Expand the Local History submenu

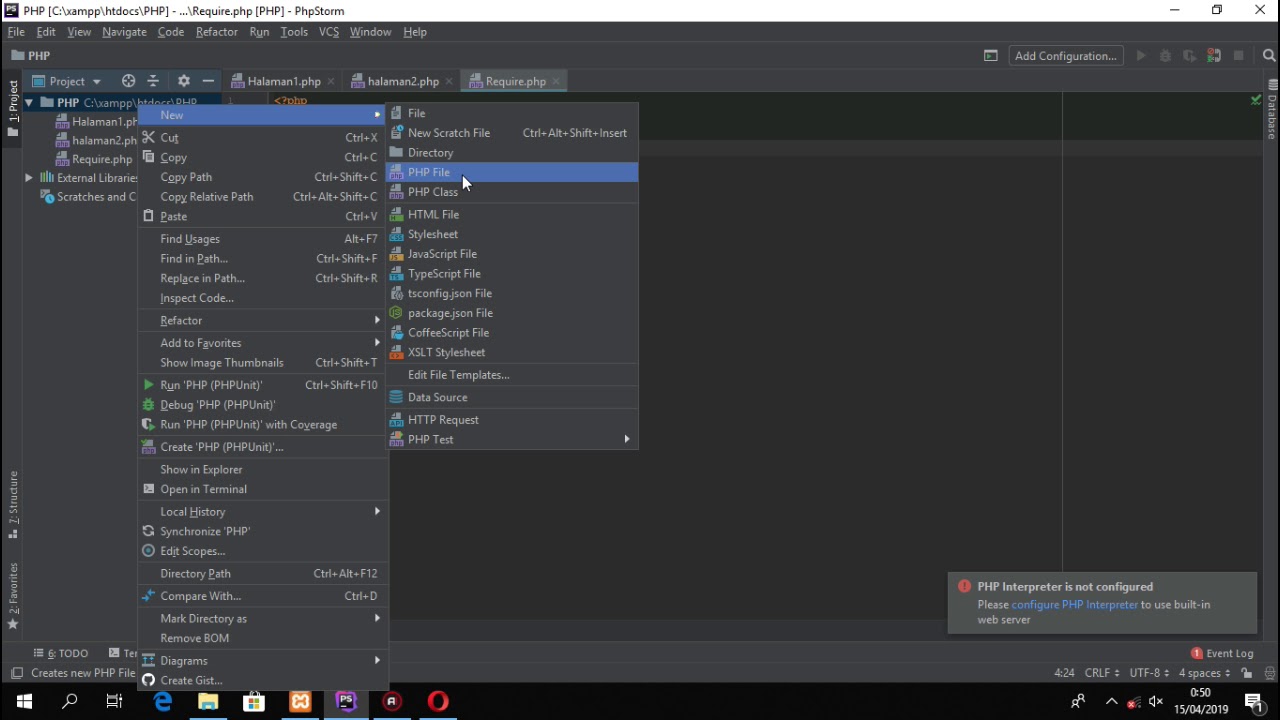pyautogui.click(x=263, y=511)
